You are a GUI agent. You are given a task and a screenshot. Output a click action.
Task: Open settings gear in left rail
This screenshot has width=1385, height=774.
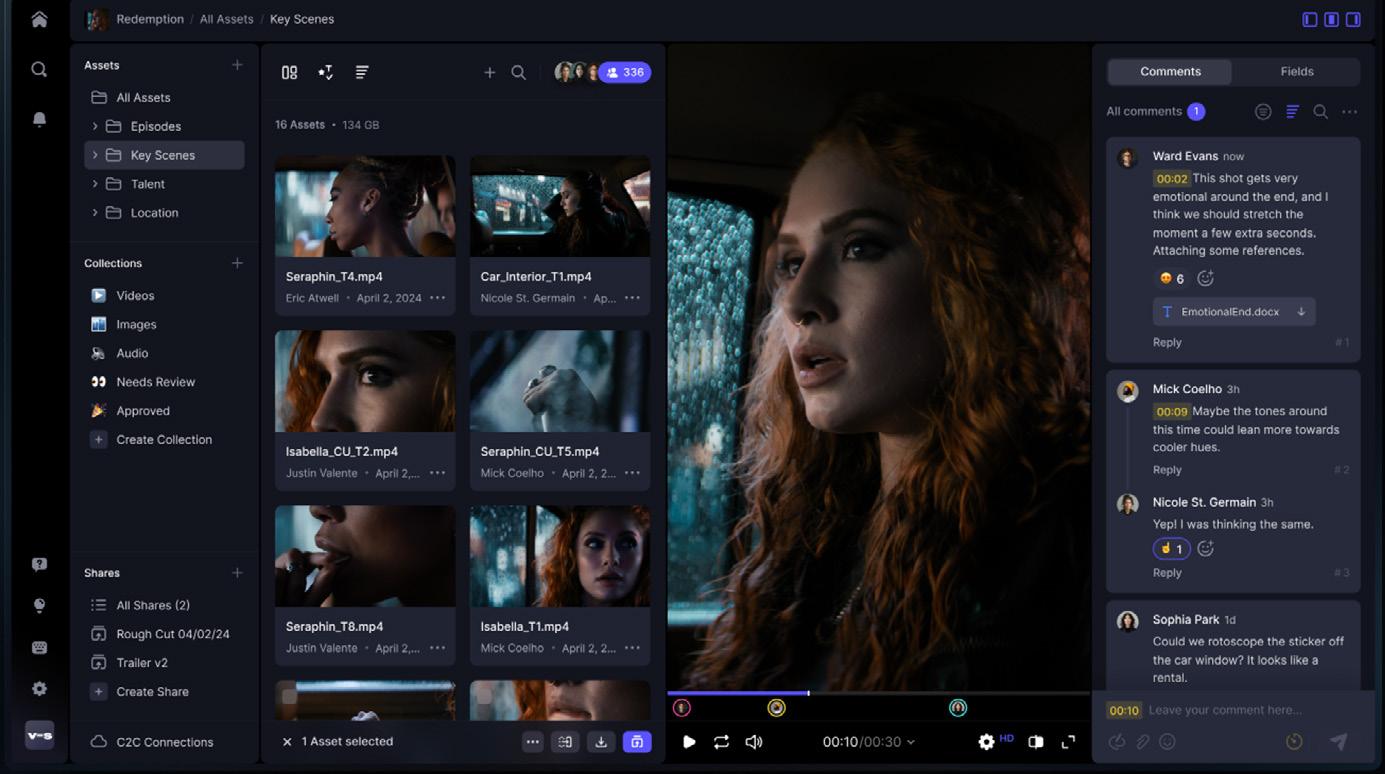coord(39,689)
